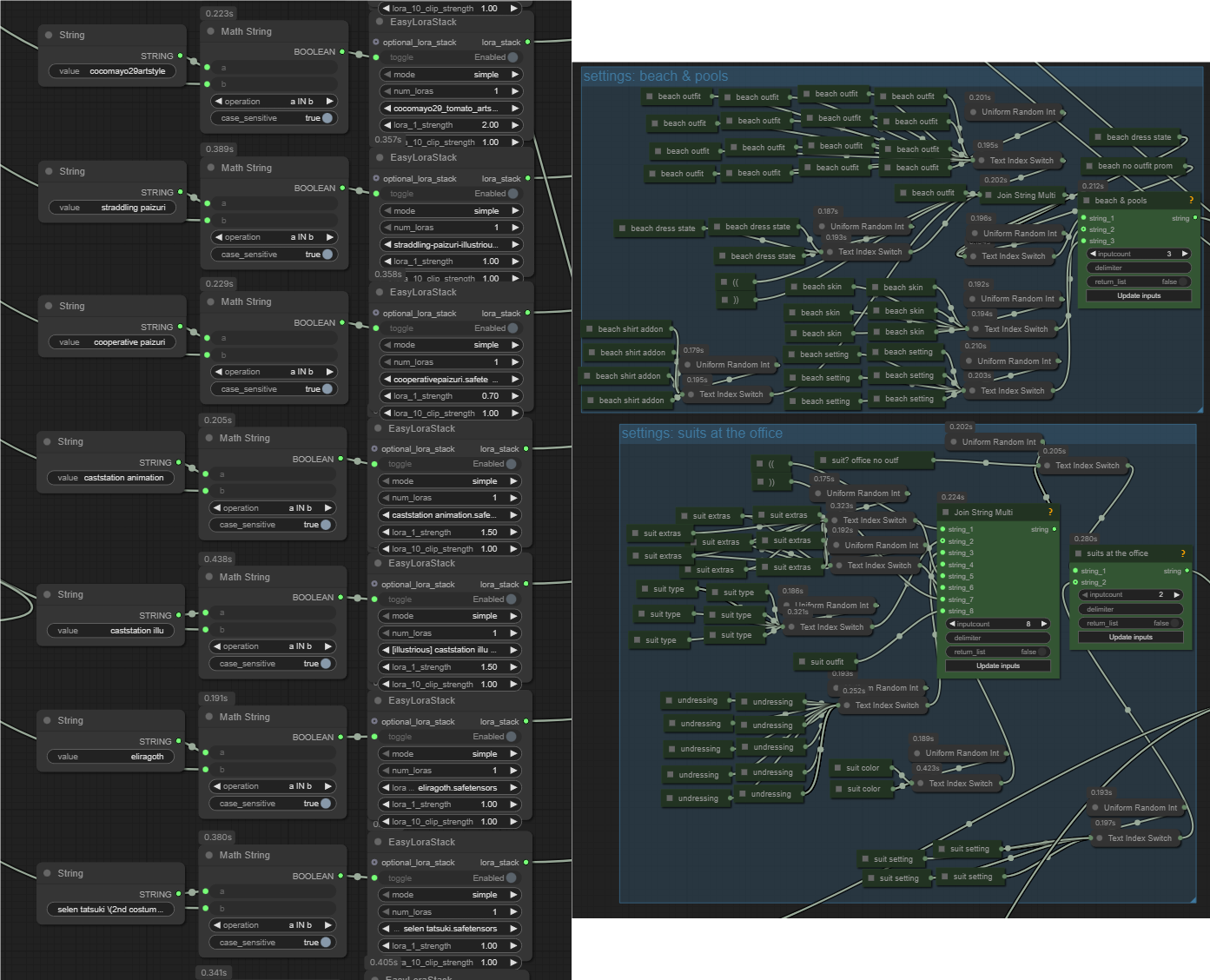
Task: Open LoRA dropdown showing selen tatsuki.safetensors
Action: (x=449, y=929)
